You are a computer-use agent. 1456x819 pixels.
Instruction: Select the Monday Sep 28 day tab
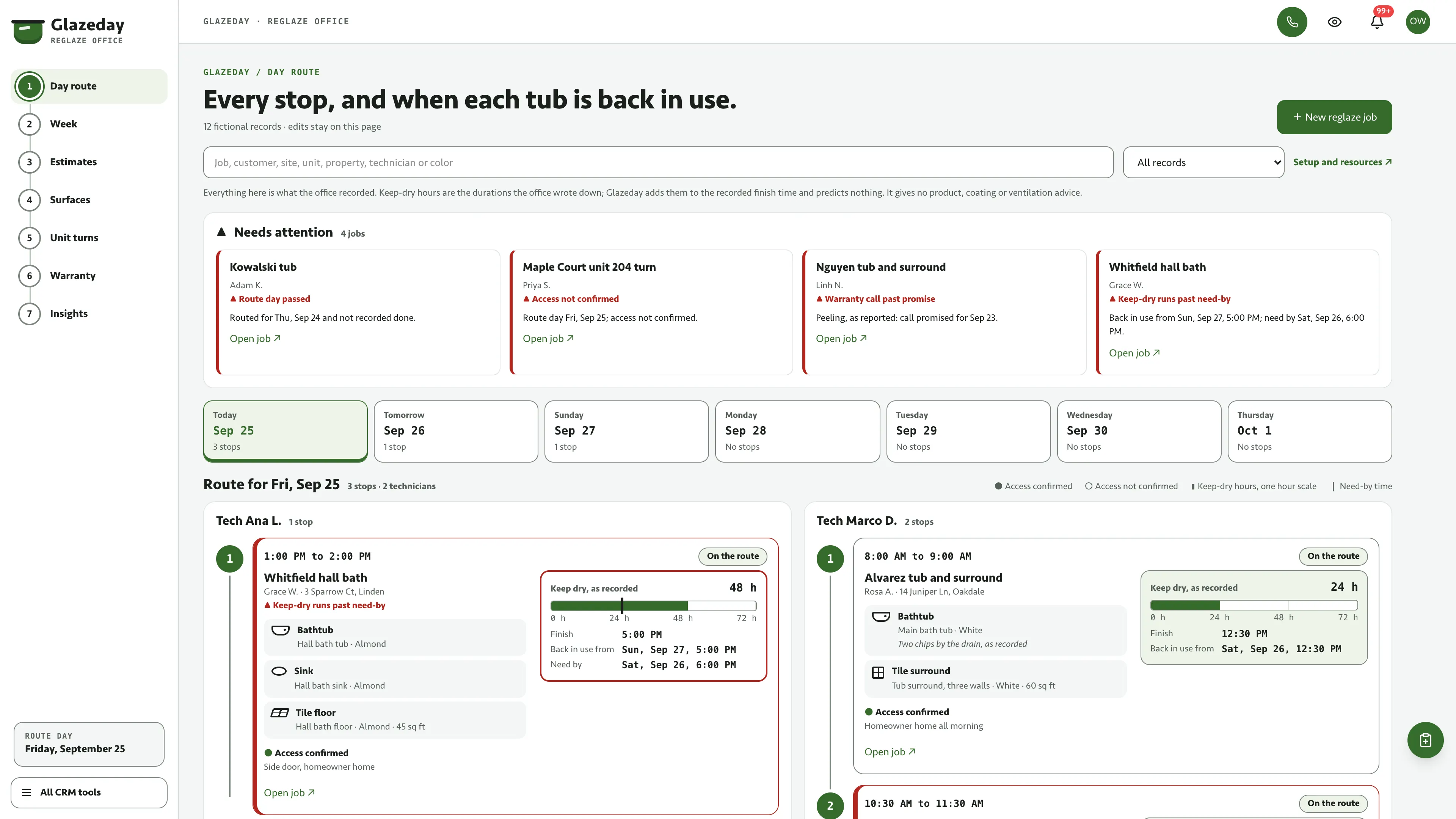tap(797, 431)
